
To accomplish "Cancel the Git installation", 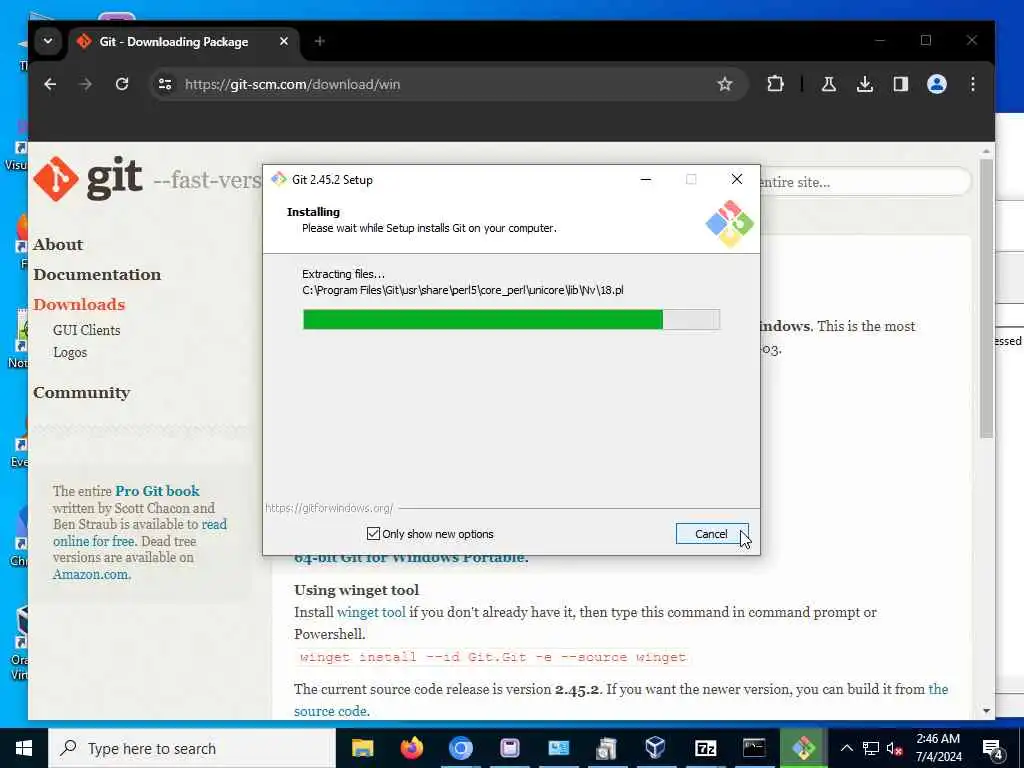I will click(x=712, y=534).
